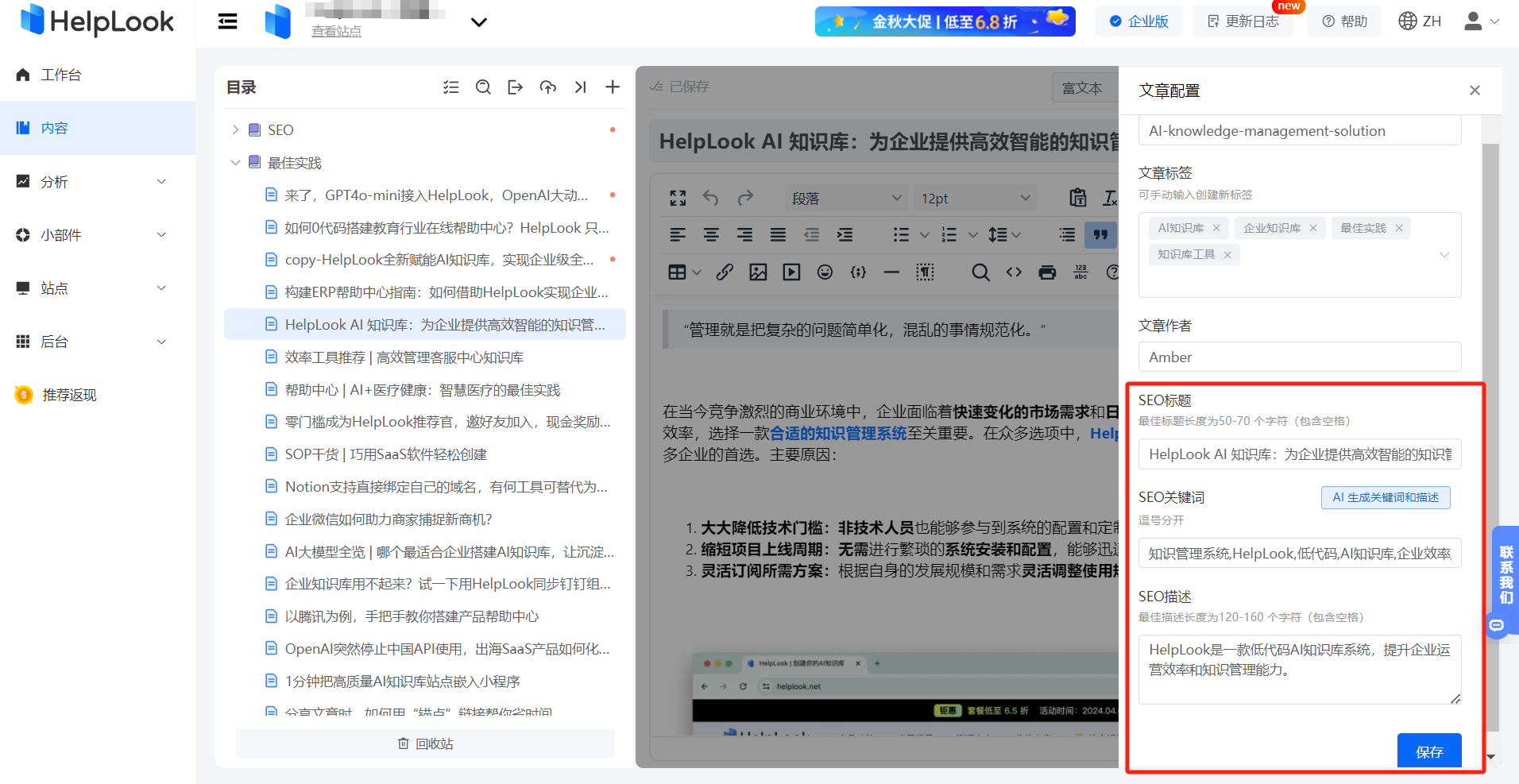Image resolution: width=1519 pixels, height=784 pixels.
Task: Expand the 站点 sidebar menu
Action: [x=162, y=288]
